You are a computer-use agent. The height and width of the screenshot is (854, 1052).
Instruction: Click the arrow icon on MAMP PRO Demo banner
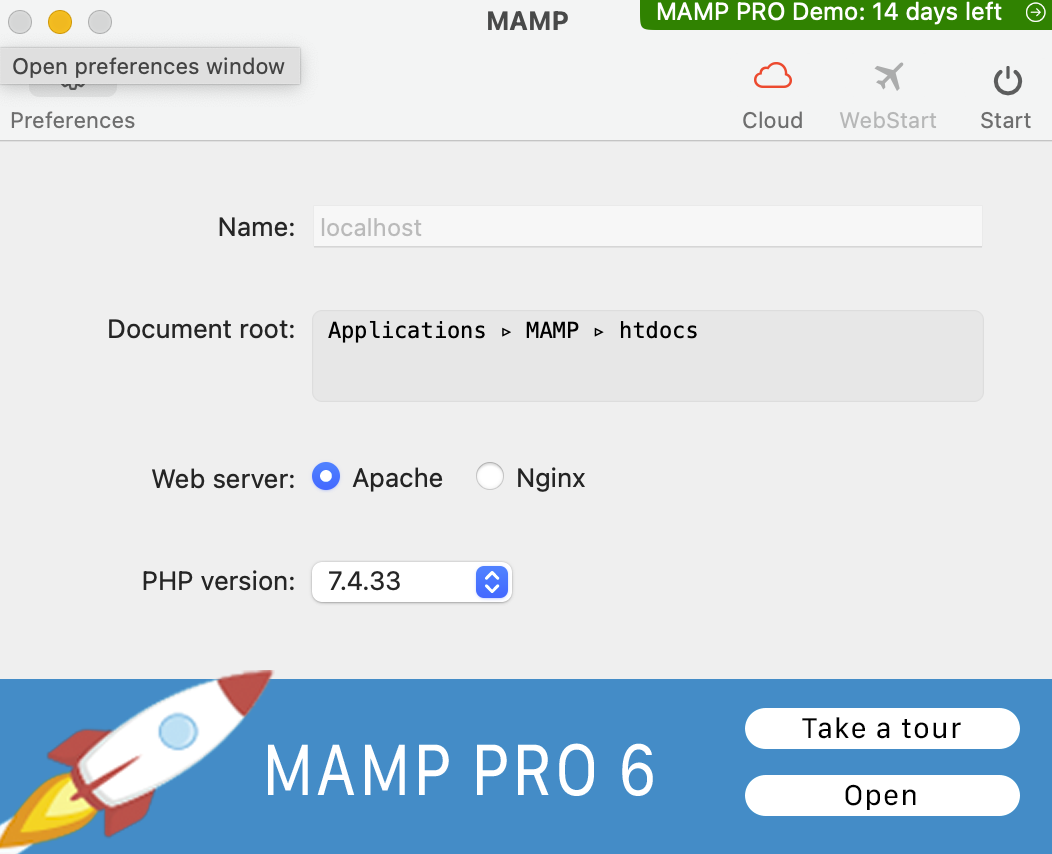pyautogui.click(x=1035, y=12)
